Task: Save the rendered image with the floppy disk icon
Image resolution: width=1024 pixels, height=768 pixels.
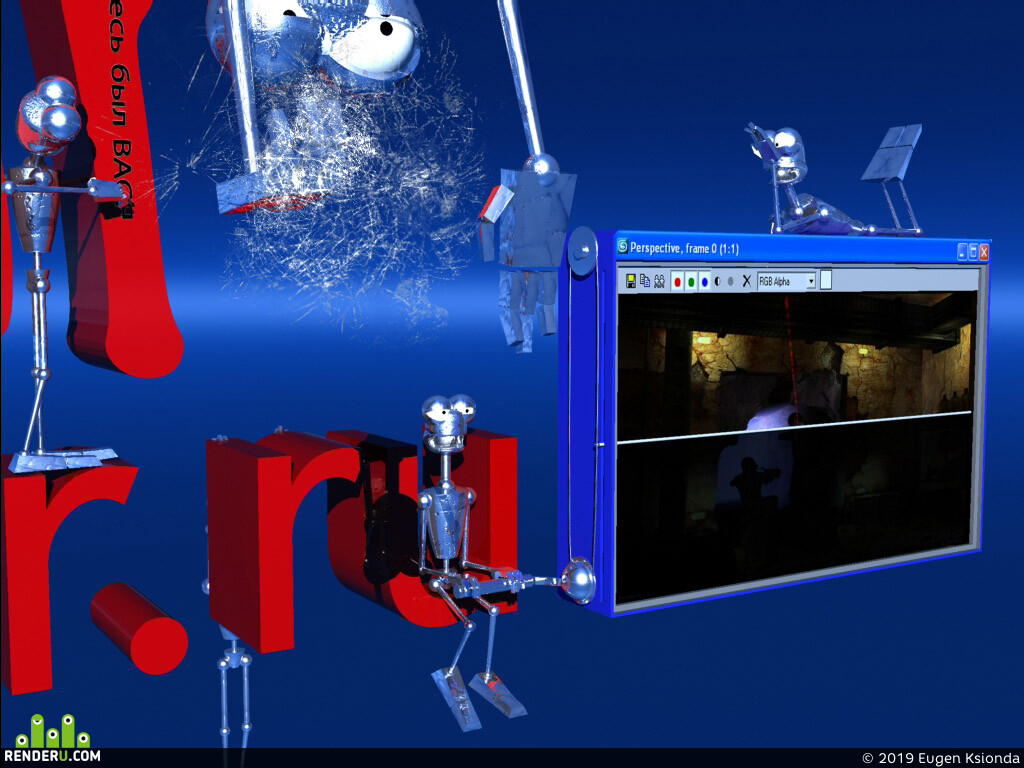Action: coord(631,281)
